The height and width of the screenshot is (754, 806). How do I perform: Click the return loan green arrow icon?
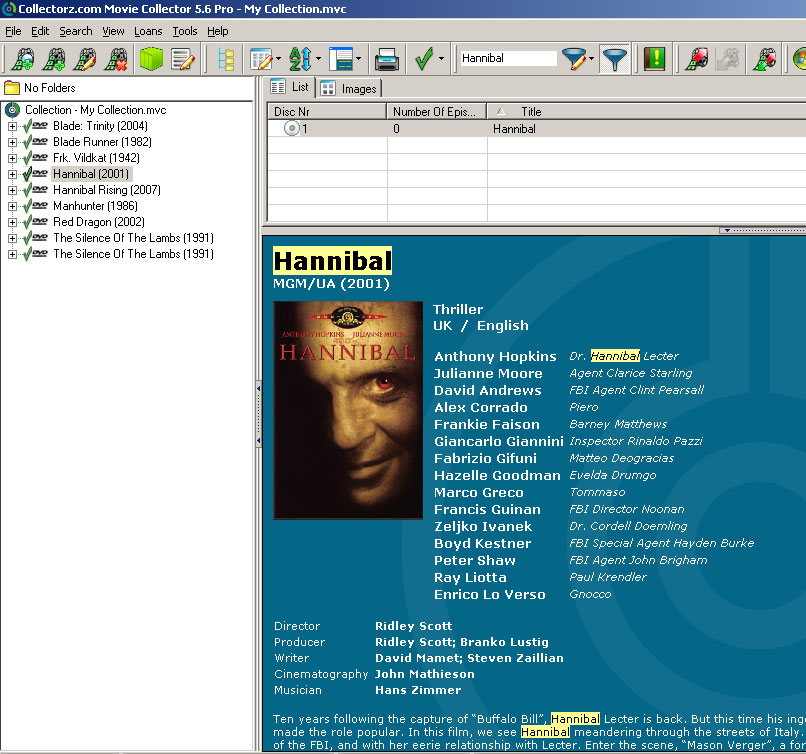[x=765, y=59]
